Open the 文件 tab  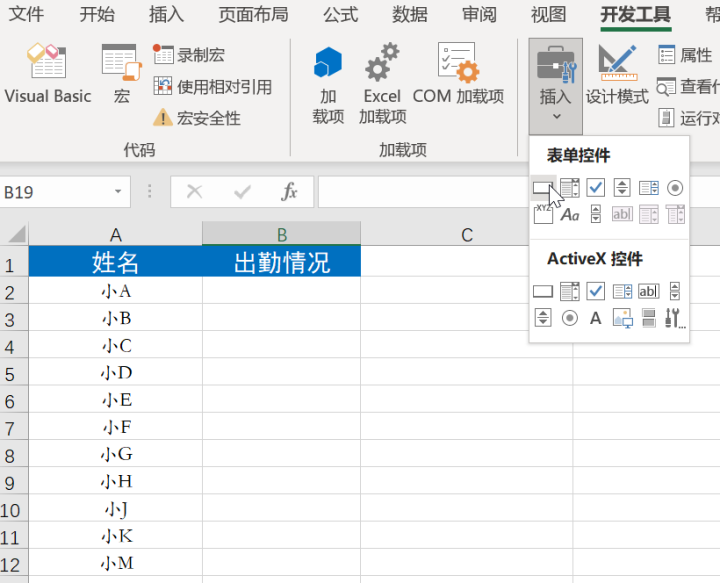click(26, 14)
